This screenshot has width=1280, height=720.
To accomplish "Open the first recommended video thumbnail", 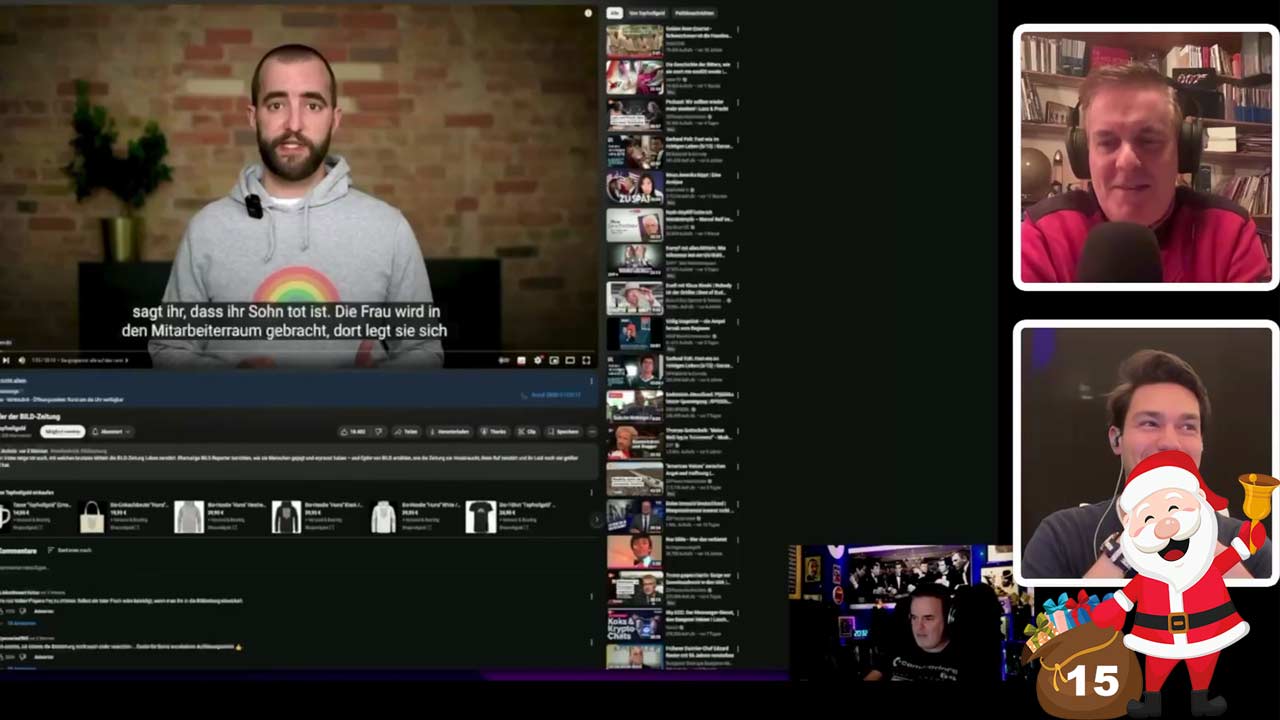I will click(x=634, y=41).
